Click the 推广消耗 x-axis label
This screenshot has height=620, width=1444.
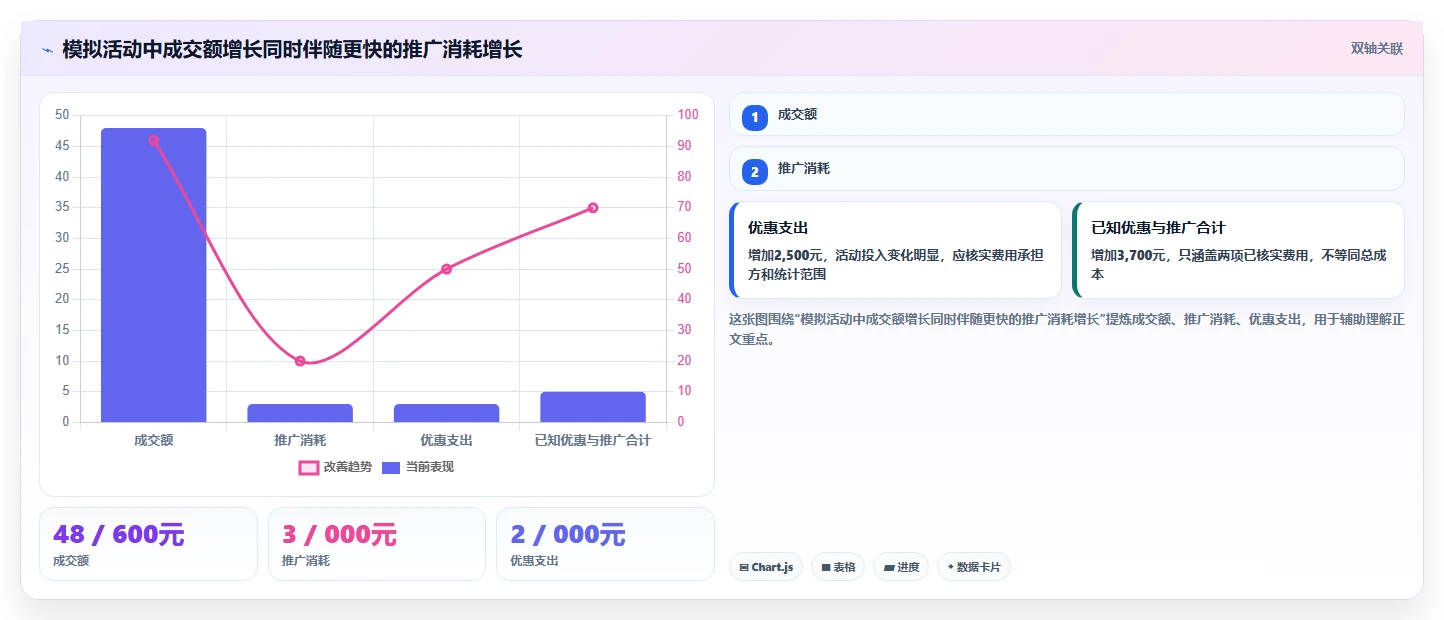pos(300,440)
